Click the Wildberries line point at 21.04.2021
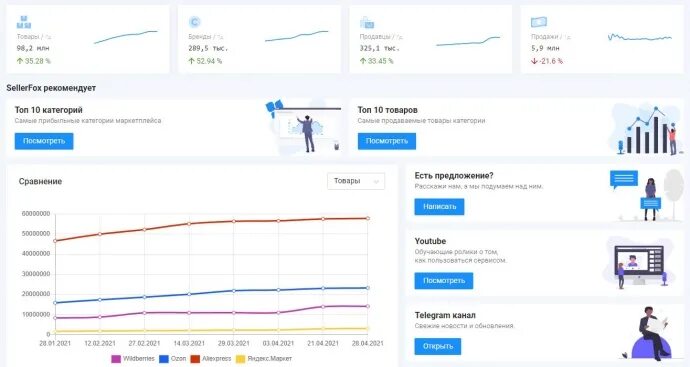690x367 pixels. [x=323, y=307]
